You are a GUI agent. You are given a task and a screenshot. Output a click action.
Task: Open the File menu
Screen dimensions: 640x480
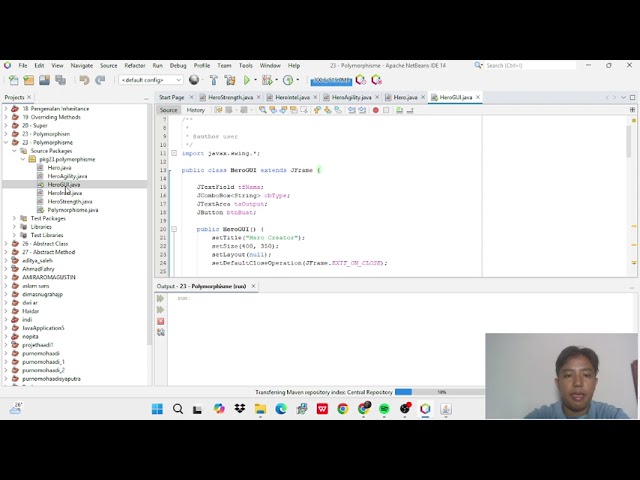23,65
